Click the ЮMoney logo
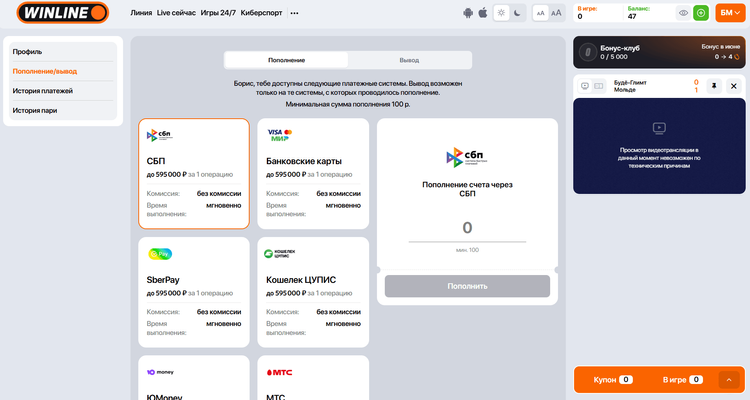The image size is (750, 400). tap(160, 372)
